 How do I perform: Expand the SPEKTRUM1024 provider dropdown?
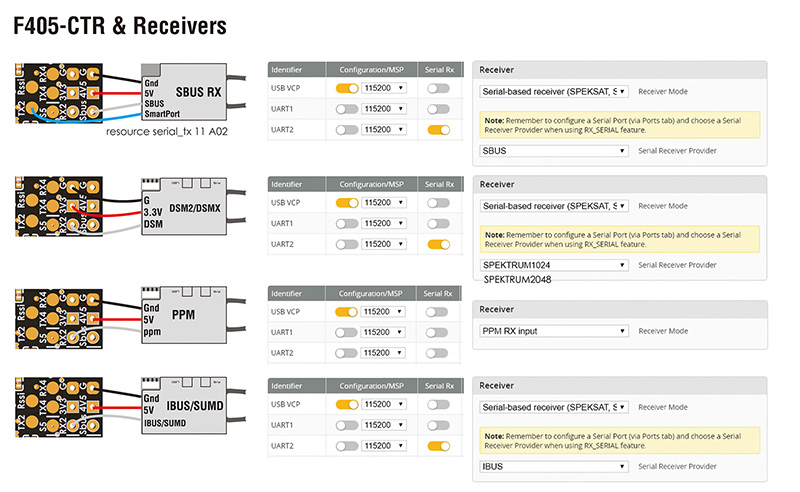pyautogui.click(x=553, y=265)
